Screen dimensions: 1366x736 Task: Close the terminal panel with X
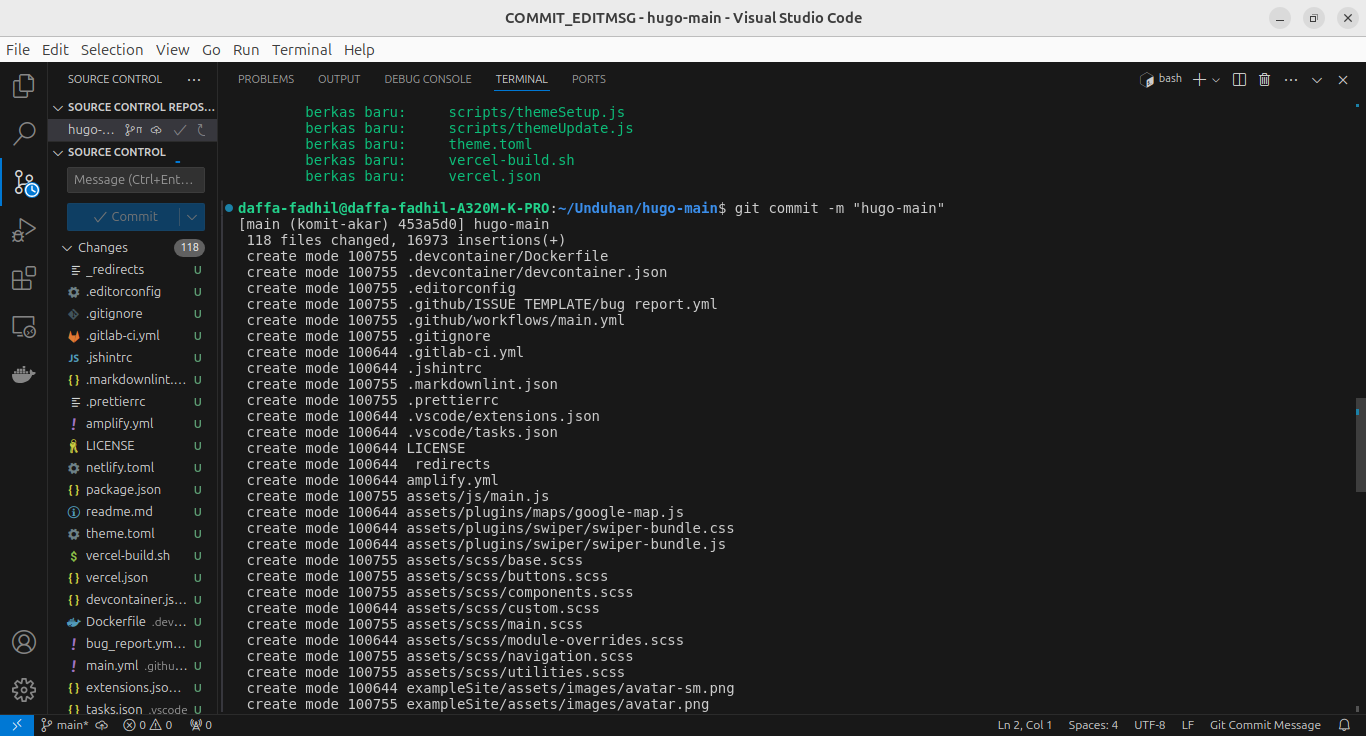[x=1341, y=79]
